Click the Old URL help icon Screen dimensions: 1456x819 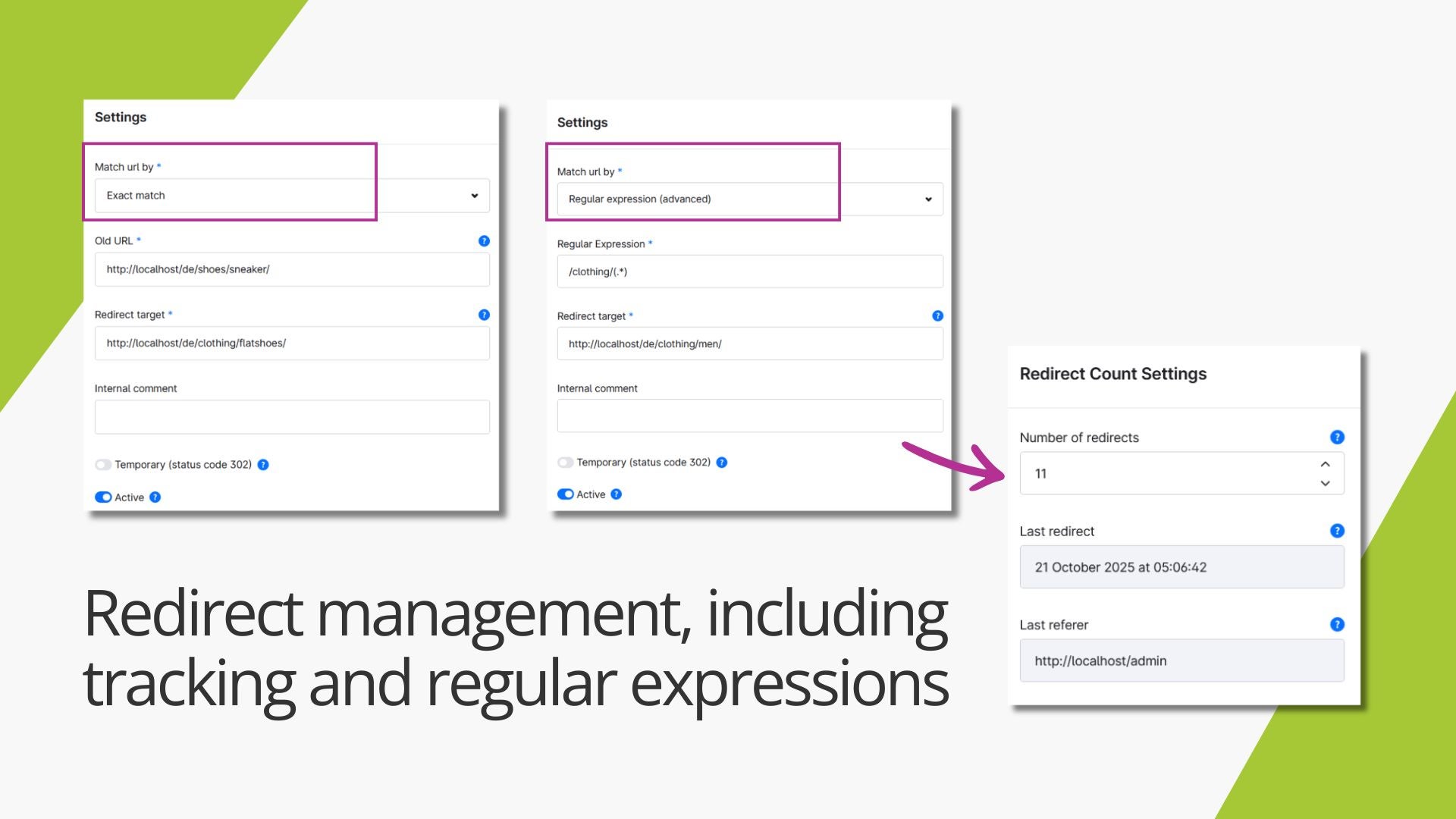click(x=484, y=241)
